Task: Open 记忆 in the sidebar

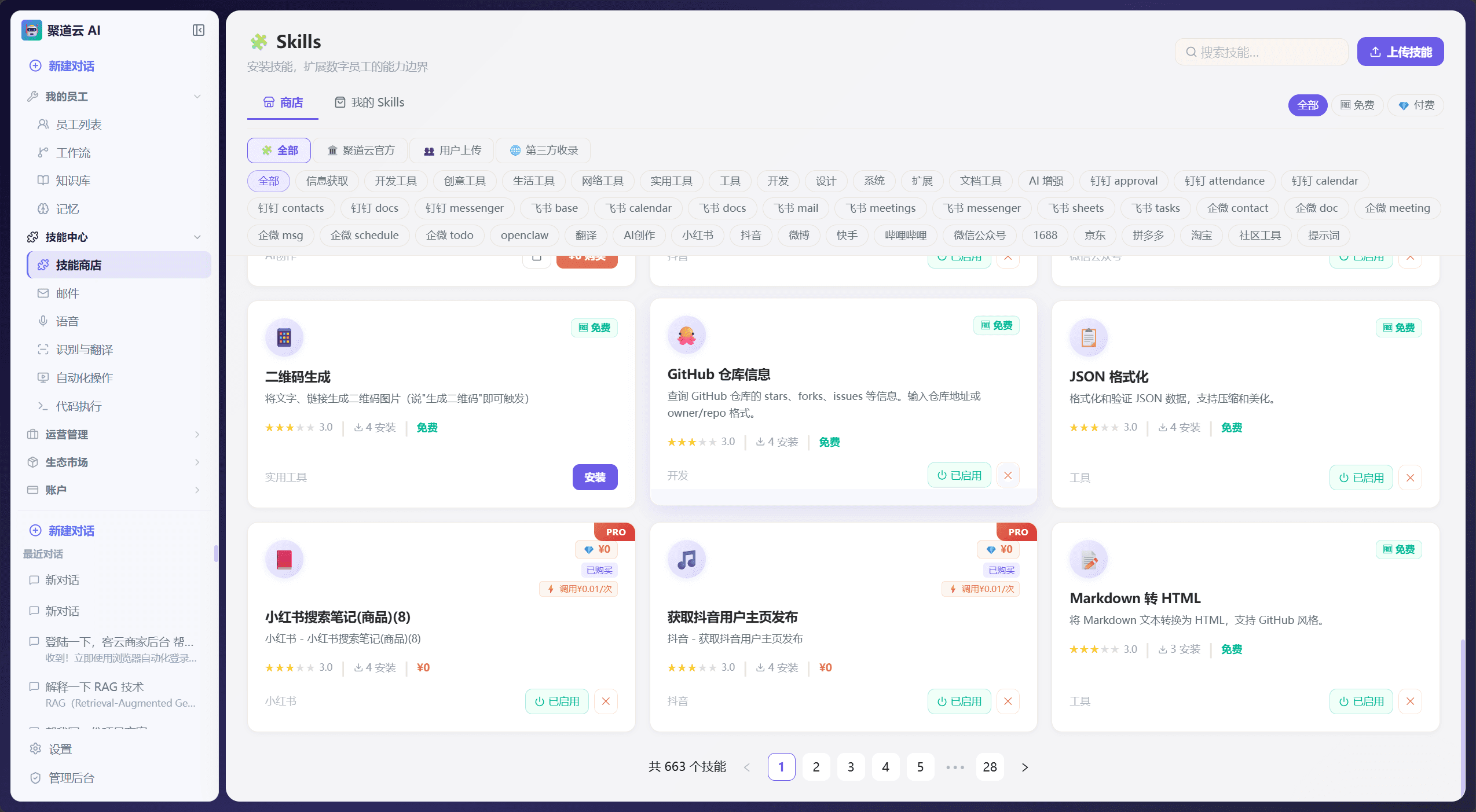Action: click(119, 209)
